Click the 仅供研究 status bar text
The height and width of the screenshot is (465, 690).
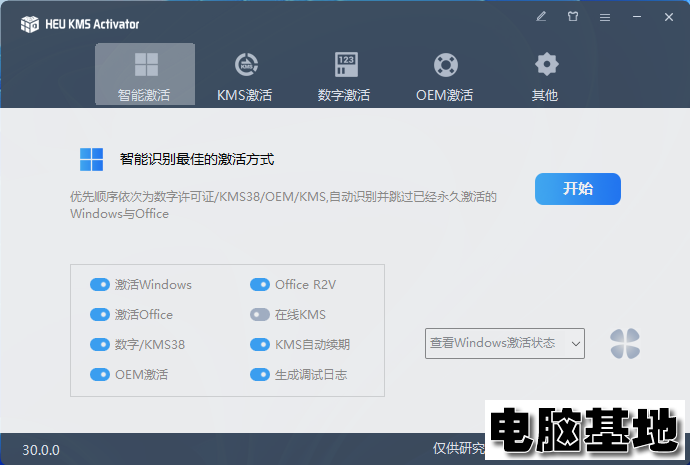pyautogui.click(x=459, y=448)
